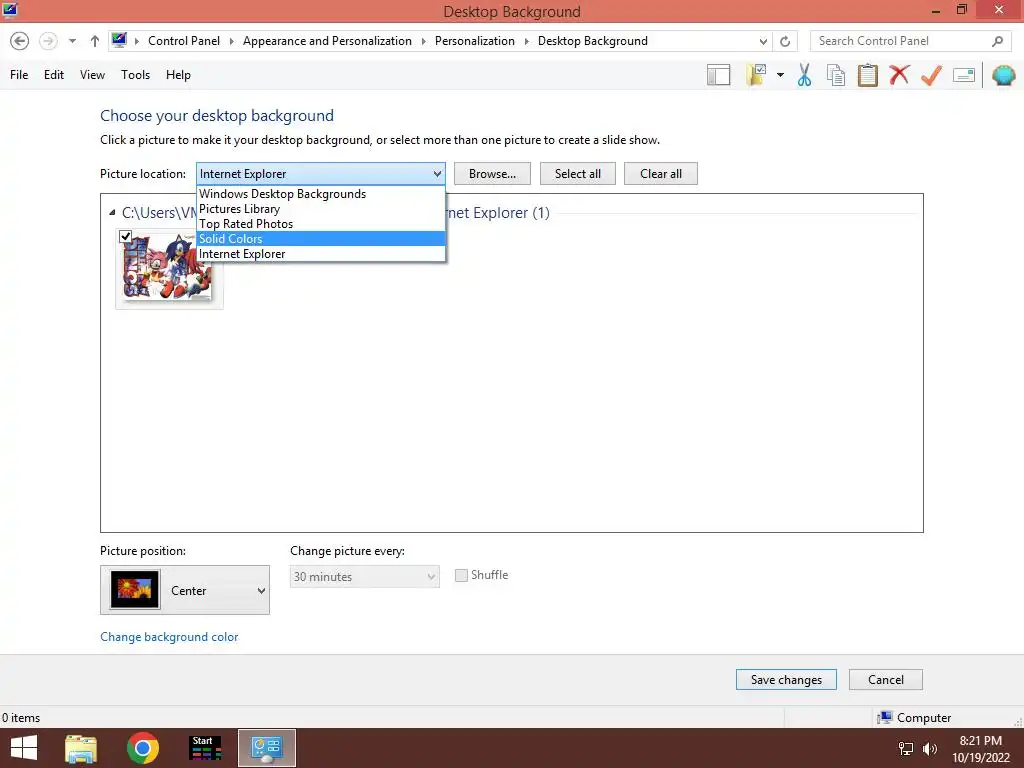Click the Properties toolbar icon
Viewport: 1024px width, 768px height.
click(964, 75)
